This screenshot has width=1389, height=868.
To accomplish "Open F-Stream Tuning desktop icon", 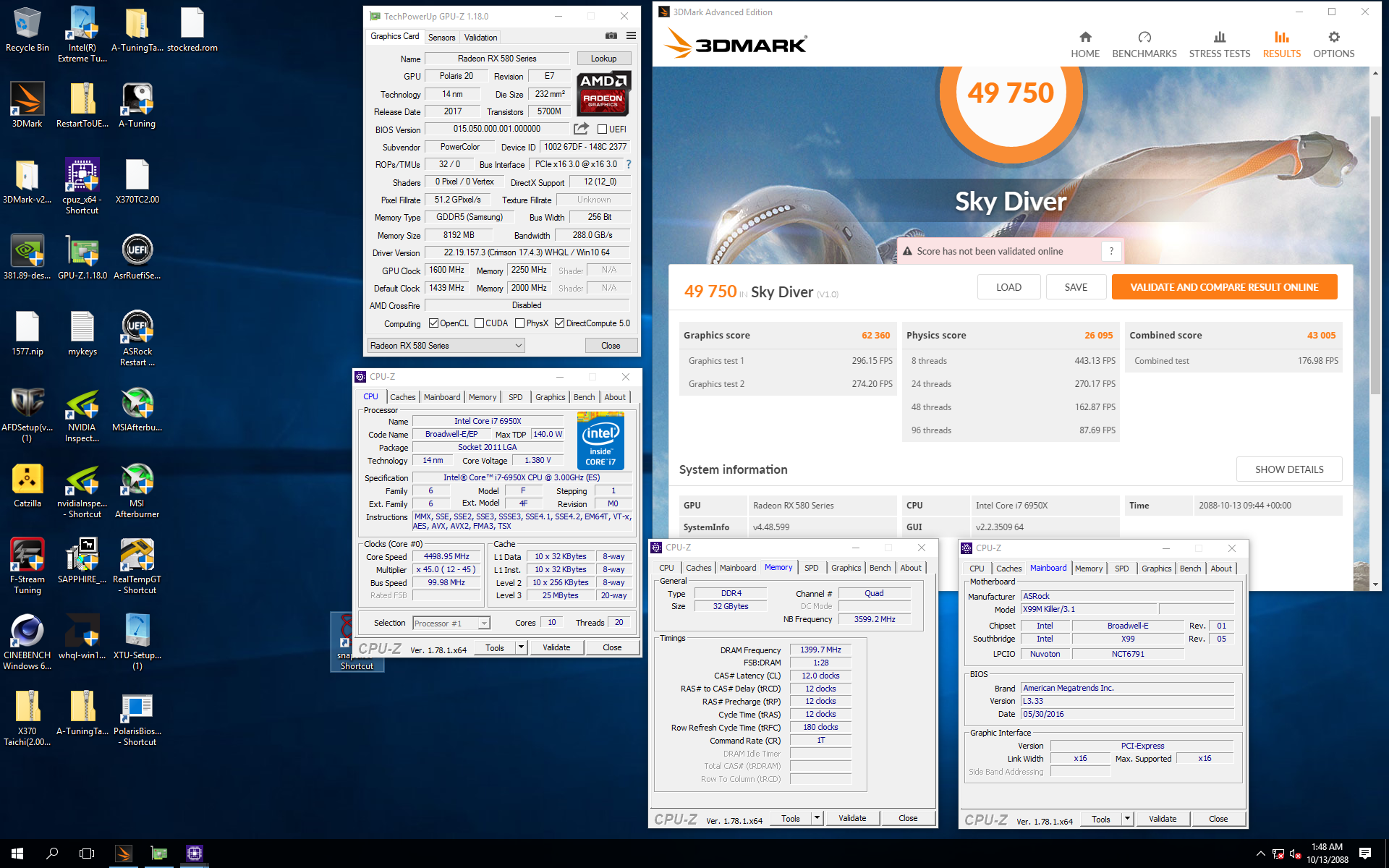I will tap(27, 566).
